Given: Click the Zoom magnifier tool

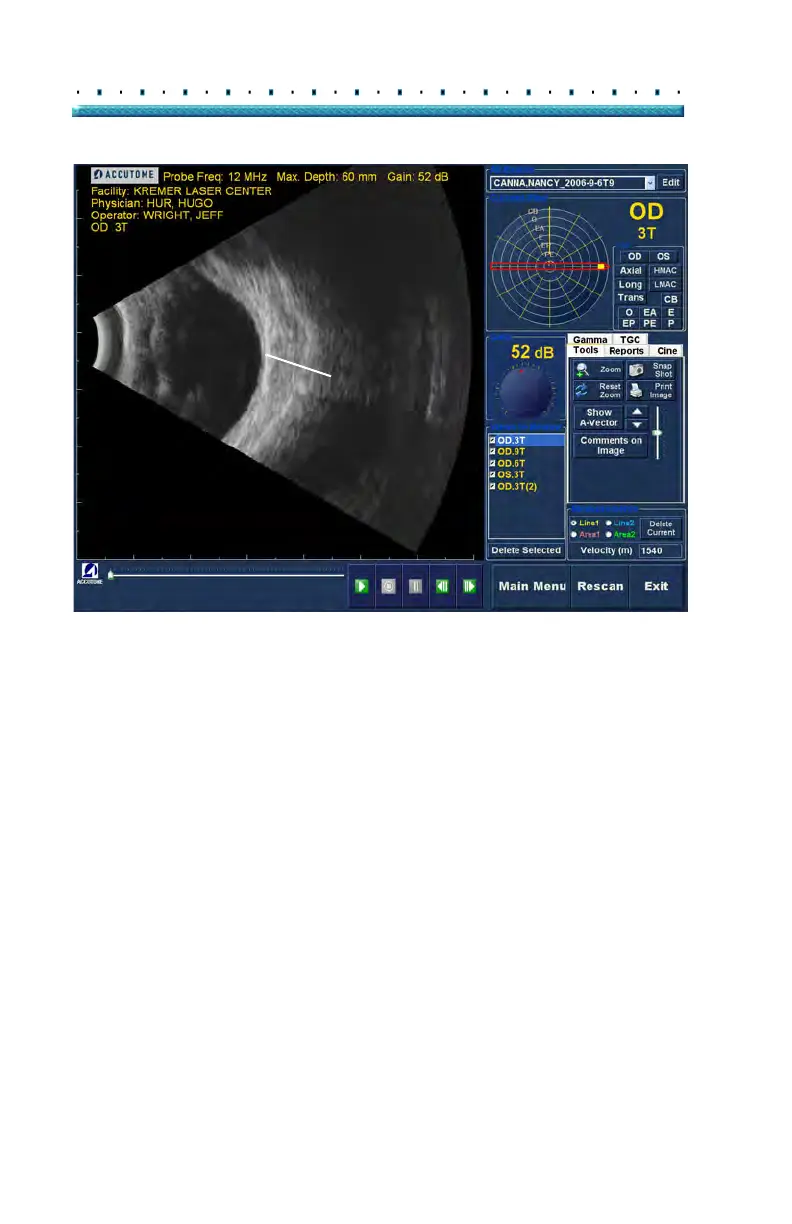Looking at the screenshot, I should 583,370.
